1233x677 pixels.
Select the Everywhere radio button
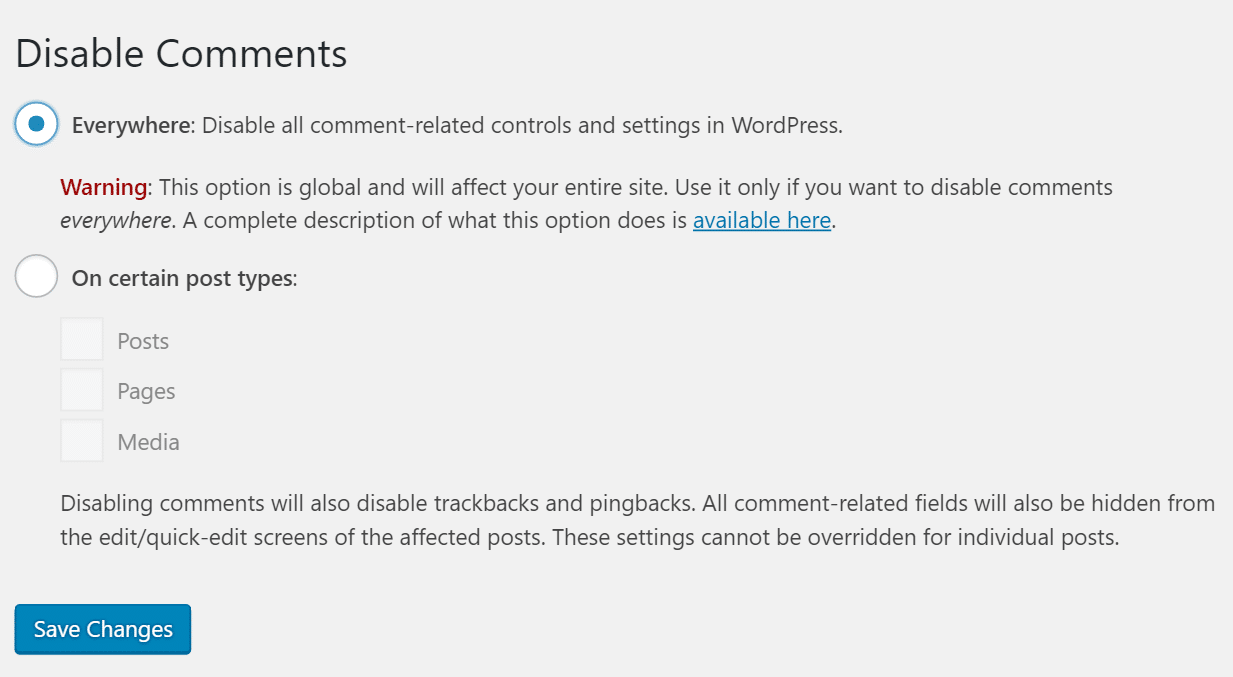(x=36, y=124)
